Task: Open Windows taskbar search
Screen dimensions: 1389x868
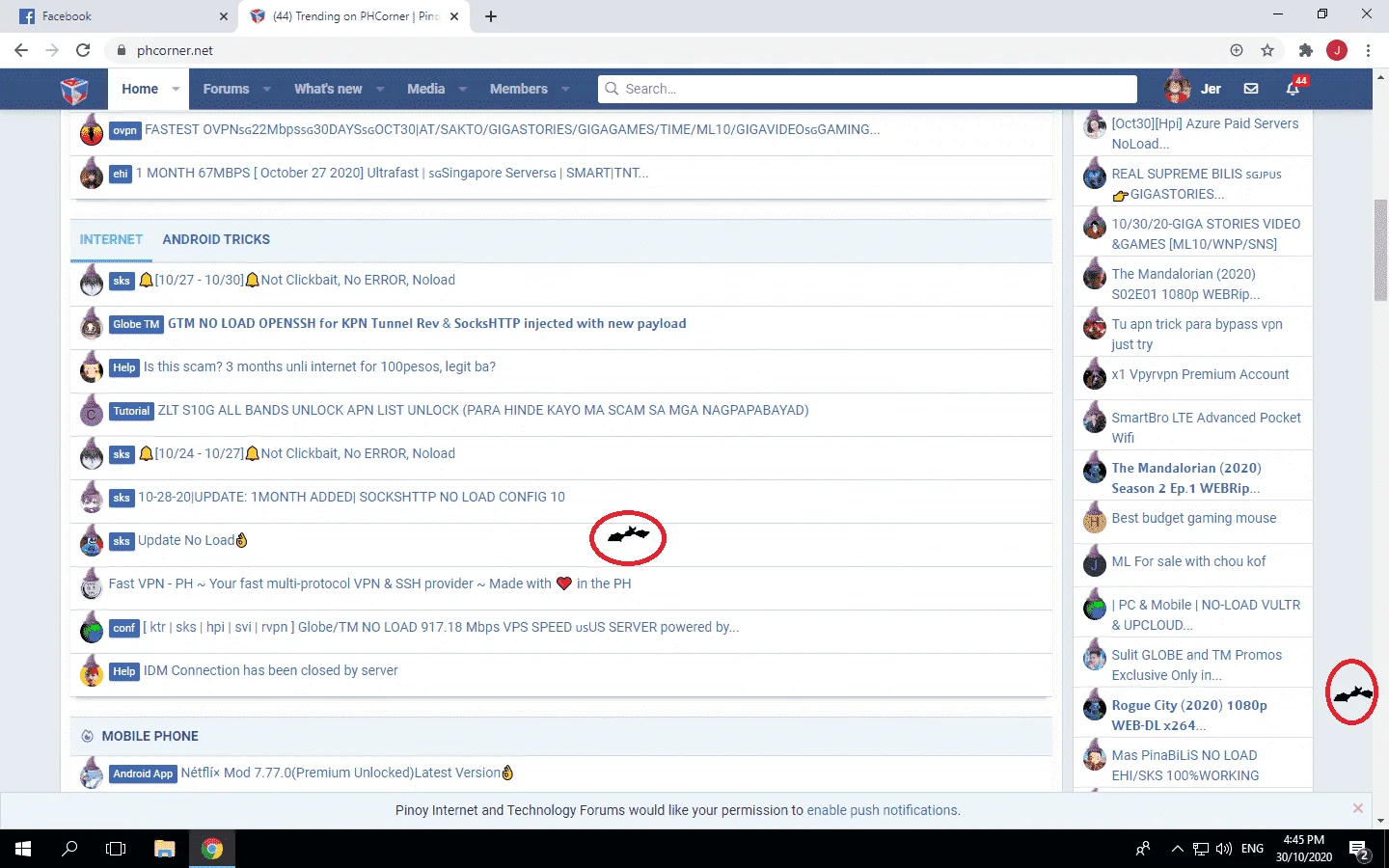Action: (x=69, y=849)
